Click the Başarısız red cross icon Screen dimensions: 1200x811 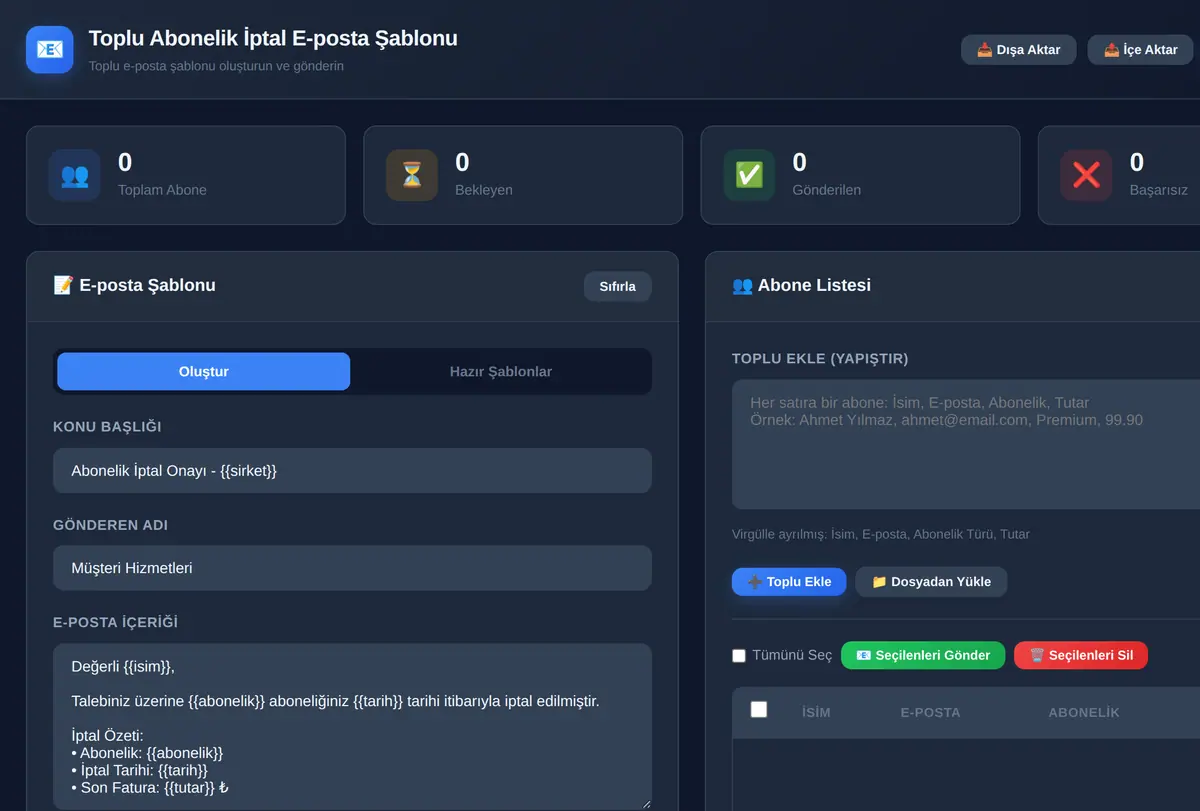pos(1086,175)
